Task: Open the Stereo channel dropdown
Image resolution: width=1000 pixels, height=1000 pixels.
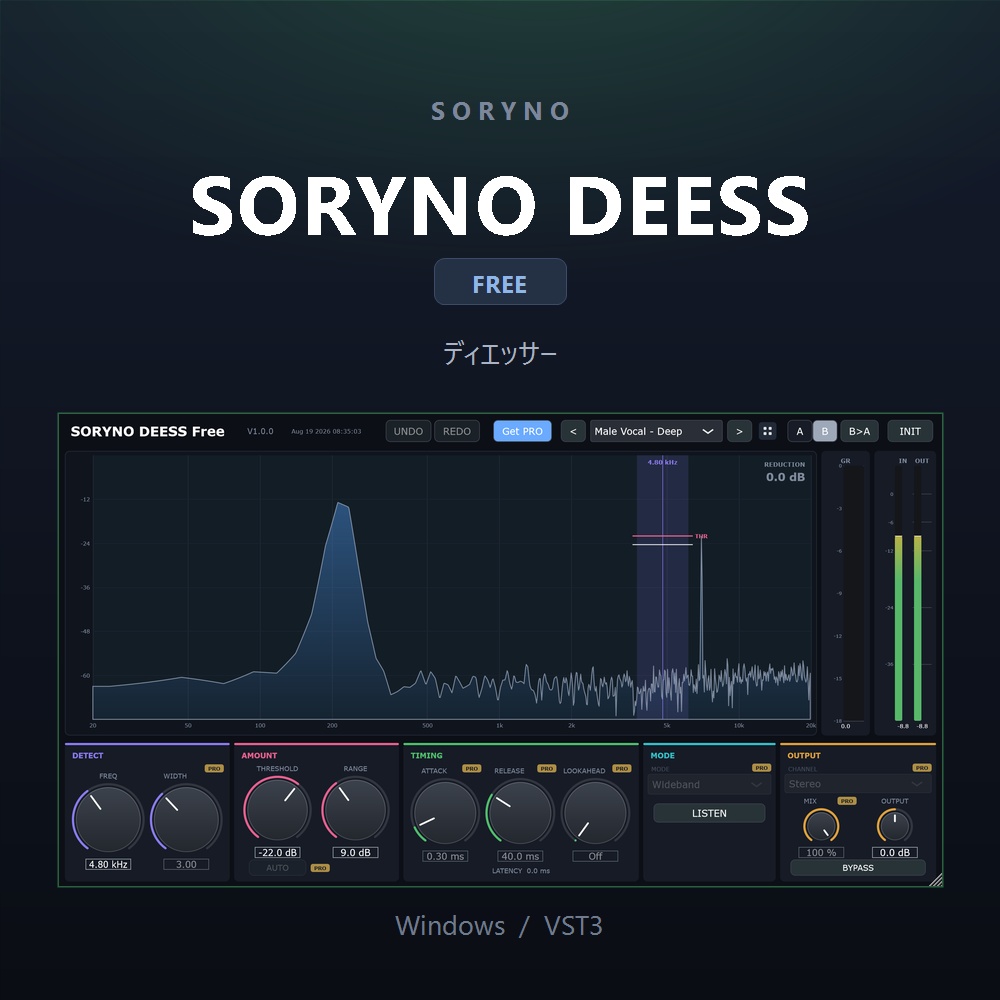Action: coord(857,784)
